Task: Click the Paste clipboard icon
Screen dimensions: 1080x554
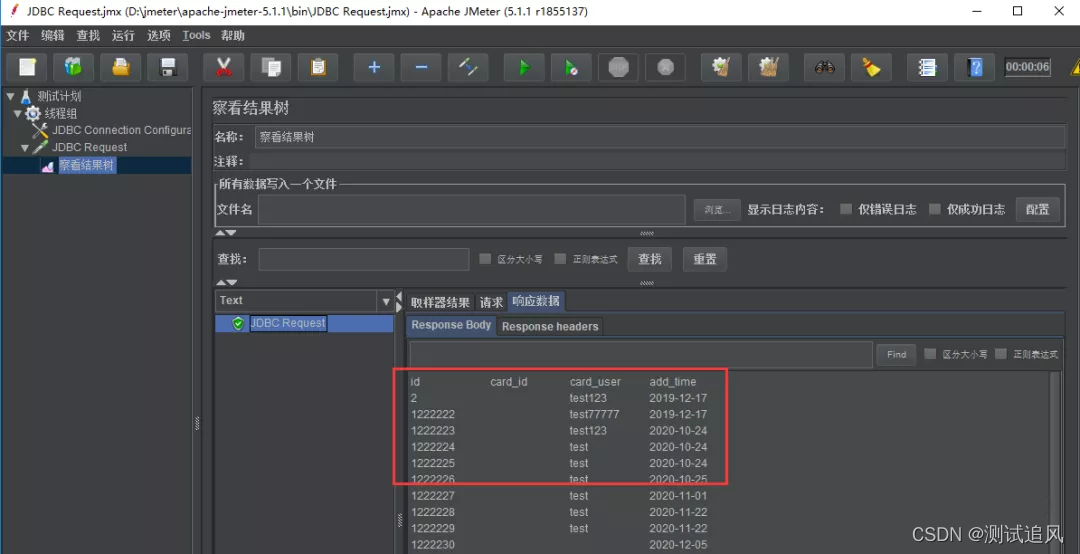Action: tap(318, 67)
